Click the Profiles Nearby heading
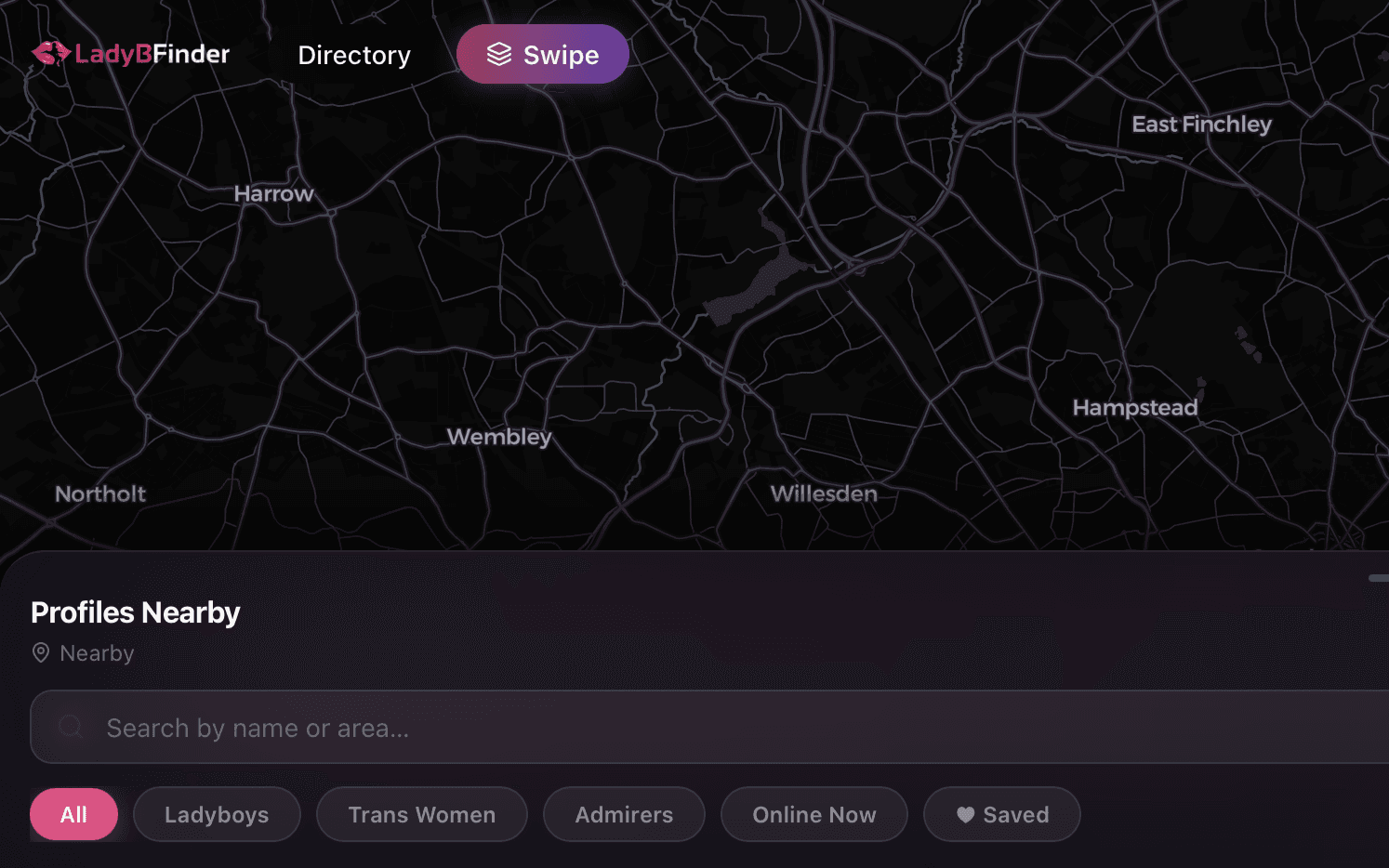1389x868 pixels. pyautogui.click(x=136, y=612)
